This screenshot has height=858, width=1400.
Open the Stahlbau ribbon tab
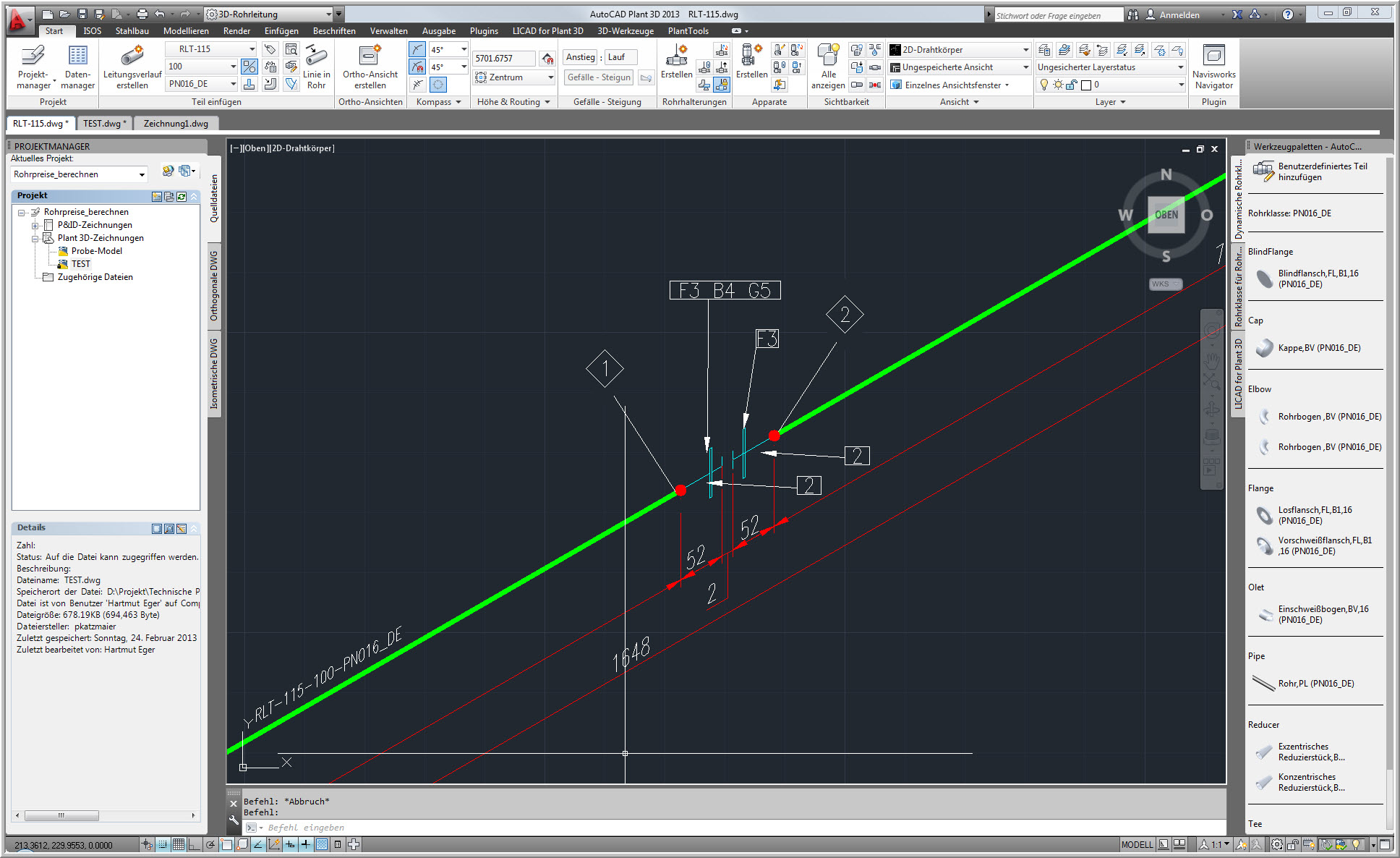[132, 31]
